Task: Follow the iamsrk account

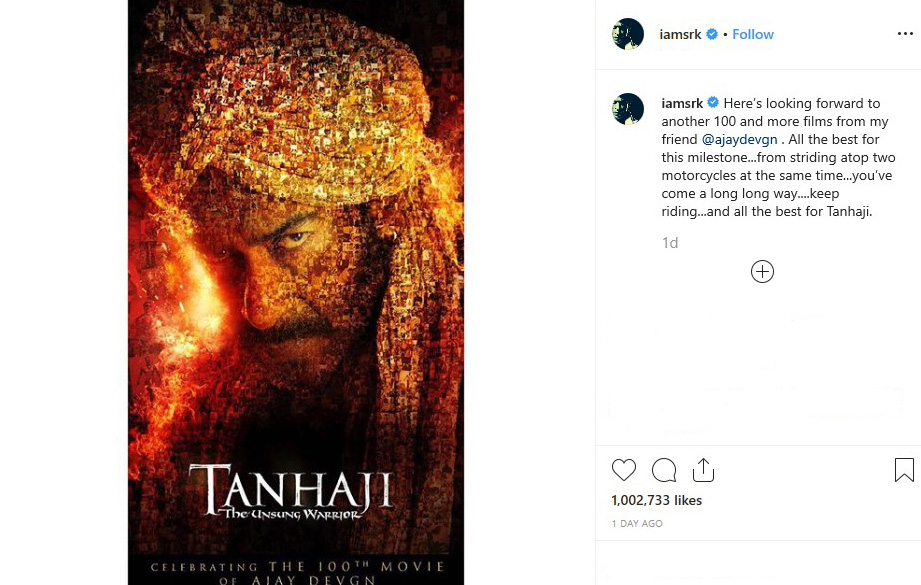Action: coord(752,34)
